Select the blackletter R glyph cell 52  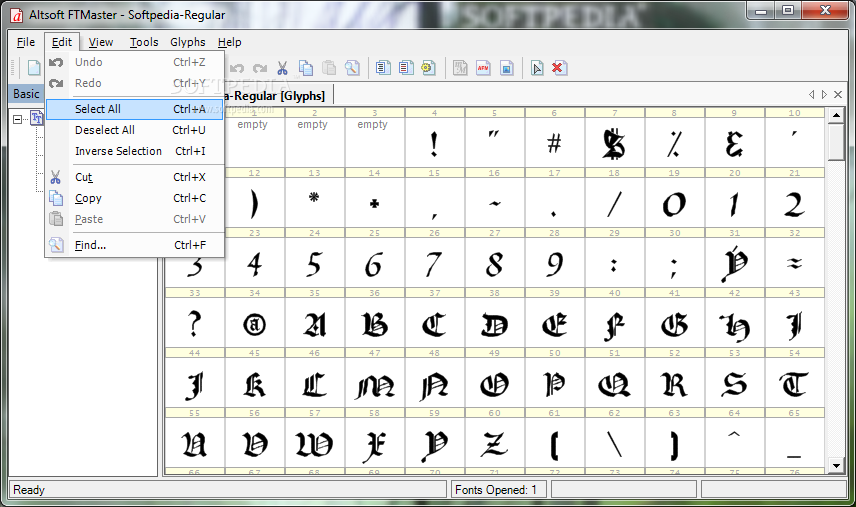[675, 383]
